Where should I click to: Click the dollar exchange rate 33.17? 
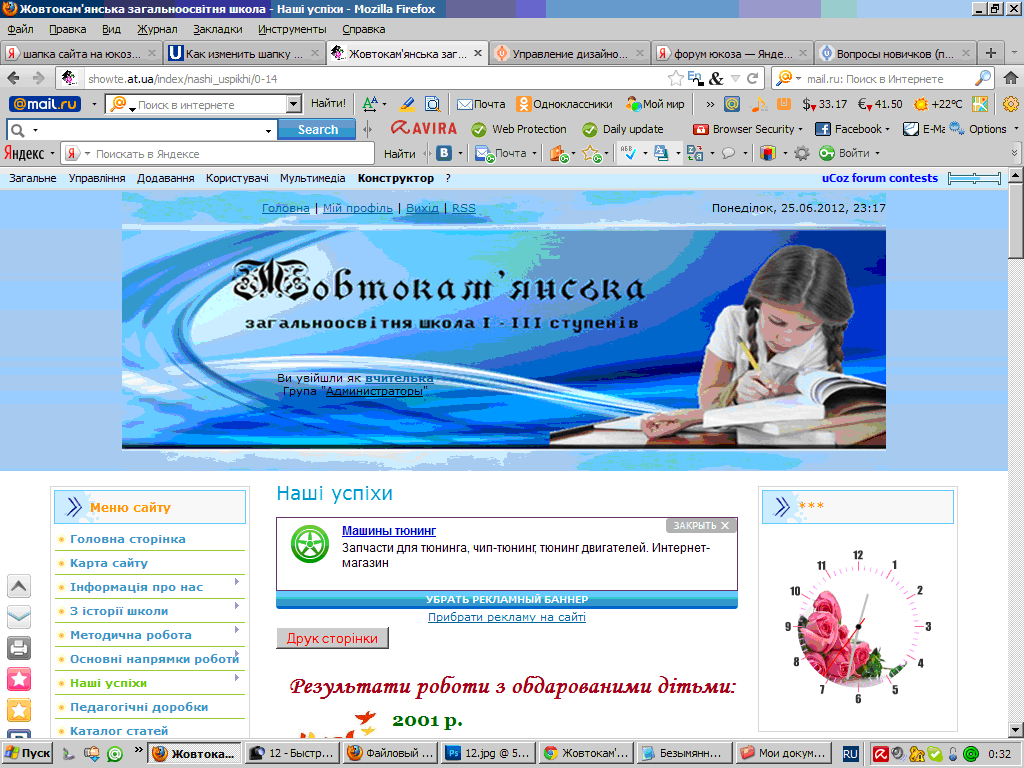(x=825, y=104)
